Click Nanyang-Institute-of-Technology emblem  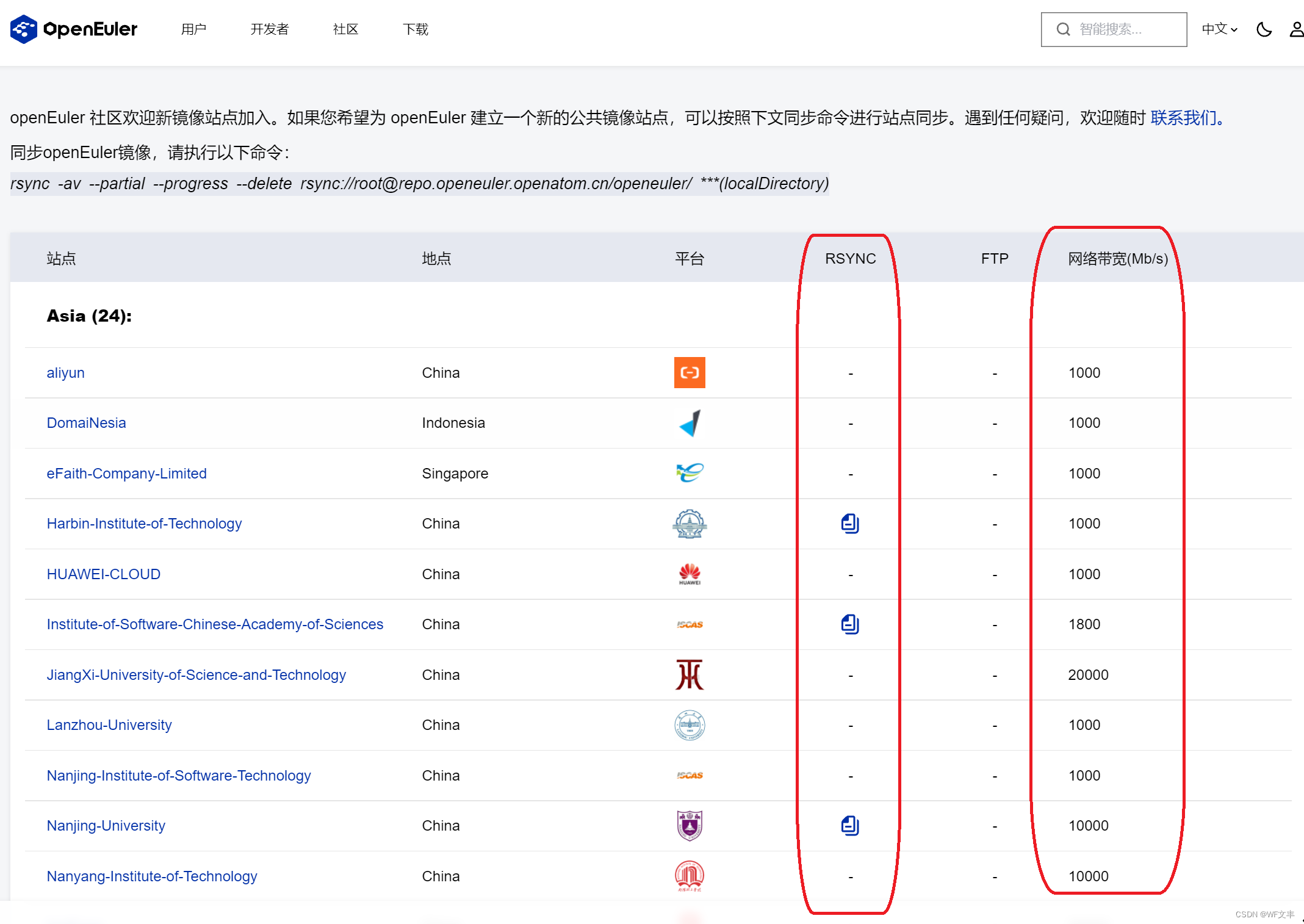pos(690,876)
